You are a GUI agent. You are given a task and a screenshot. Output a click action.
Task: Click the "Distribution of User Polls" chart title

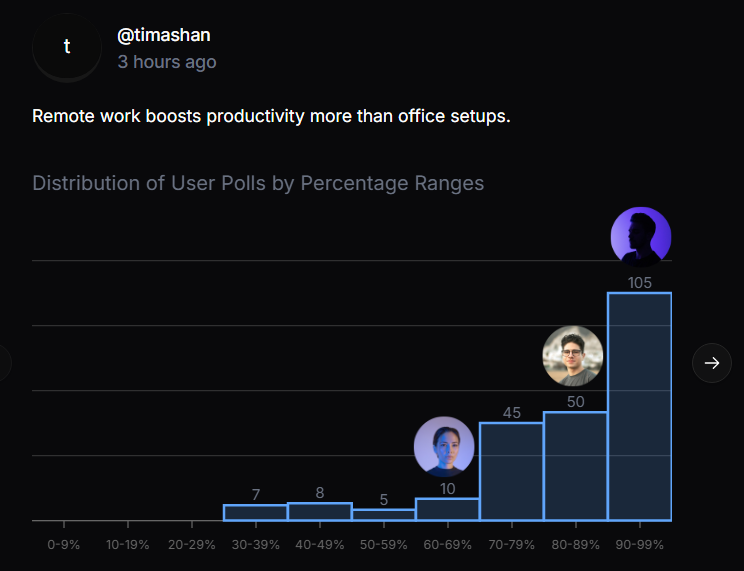[258, 183]
